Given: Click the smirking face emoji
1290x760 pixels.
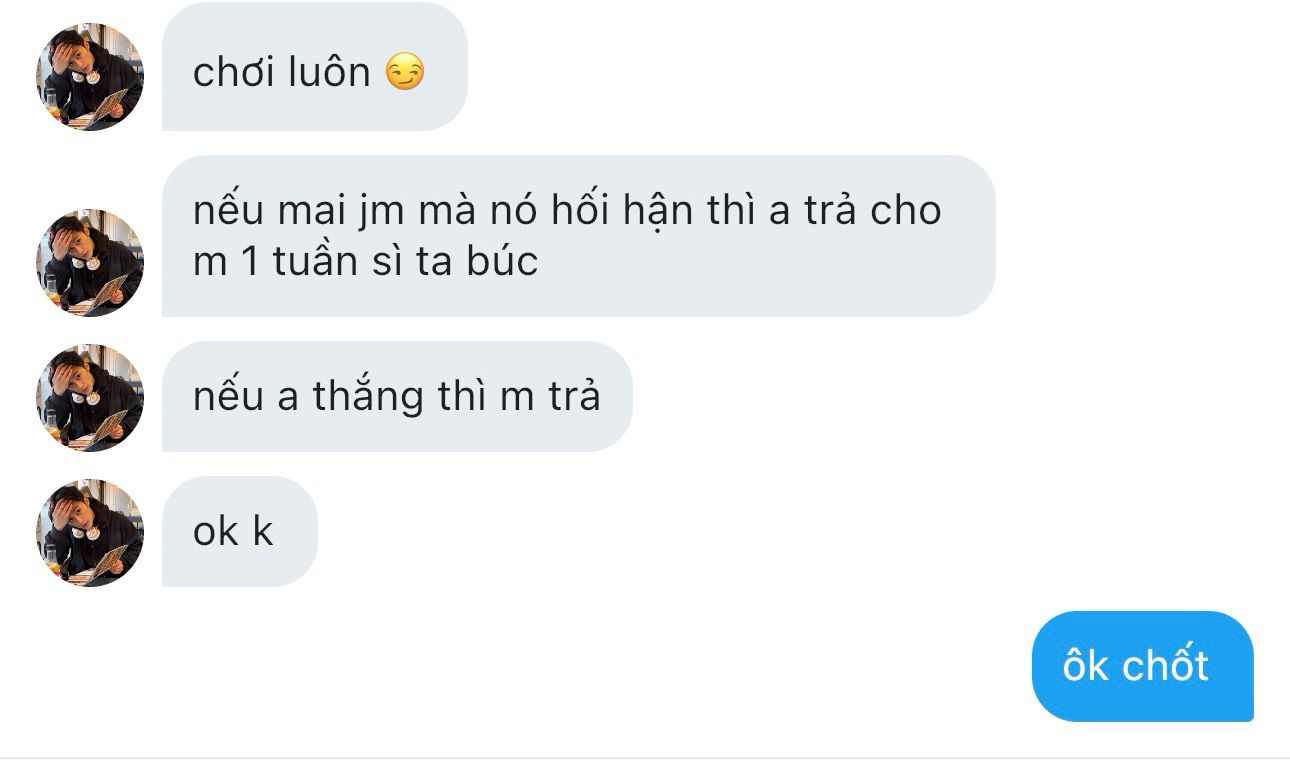Looking at the screenshot, I should tap(405, 72).
